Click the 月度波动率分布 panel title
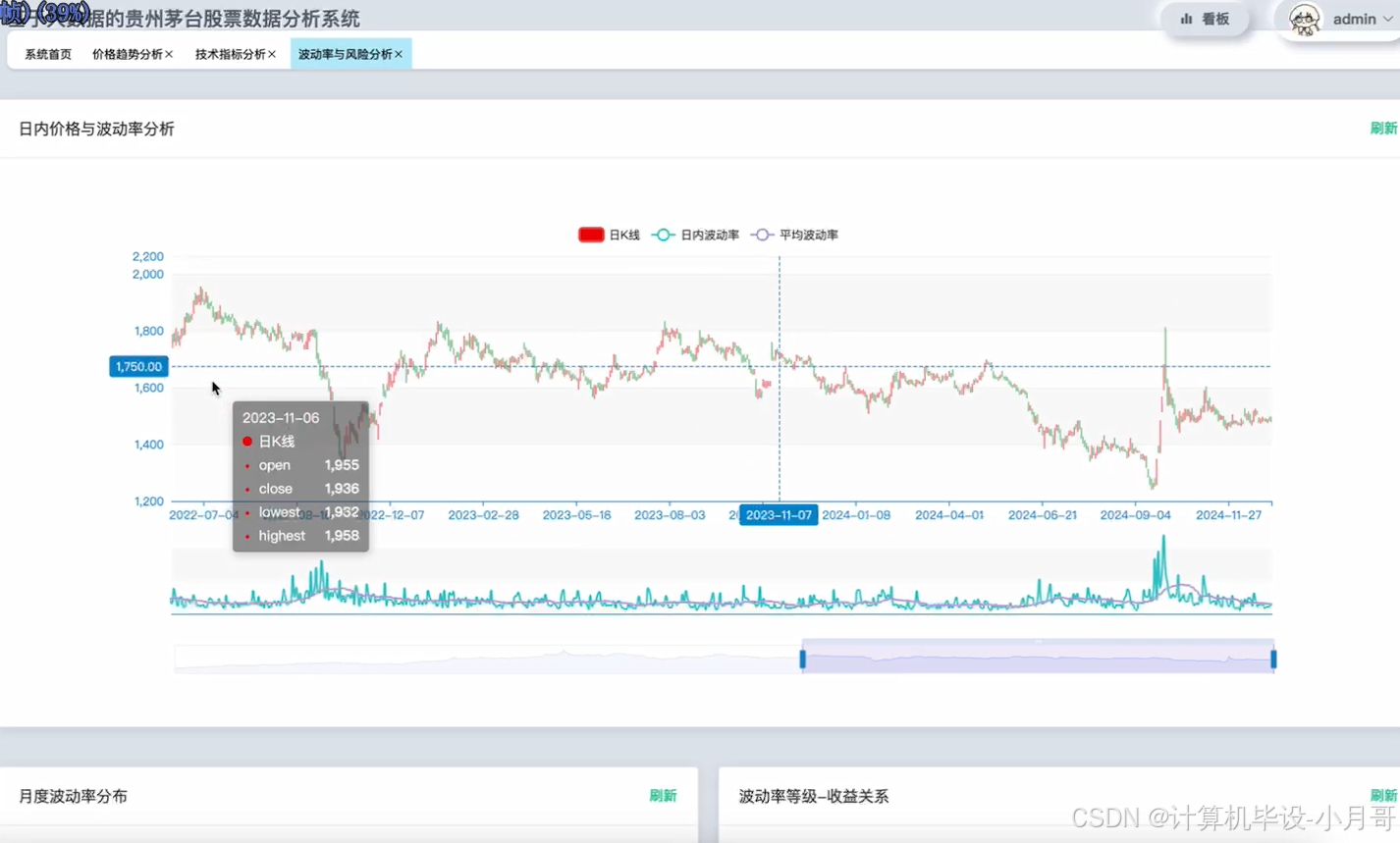This screenshot has width=1400, height=843. (73, 796)
